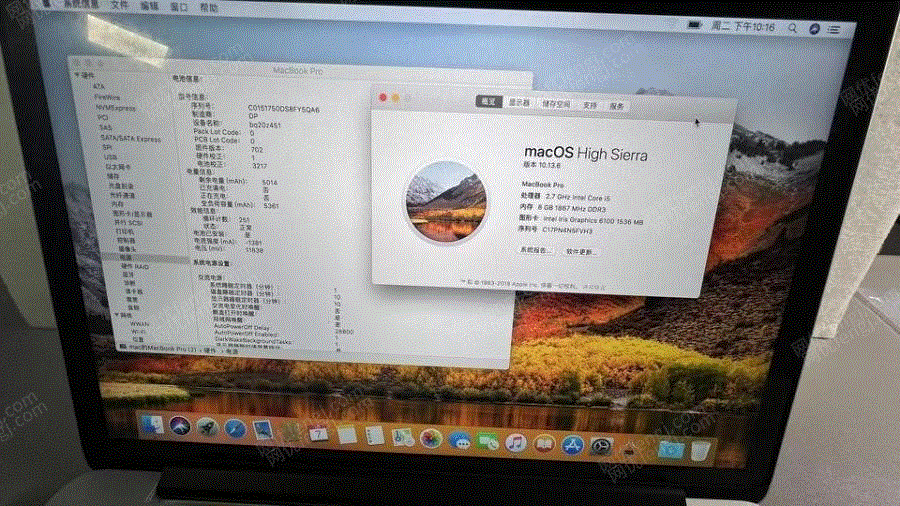Screen dimensions: 900x506
Task: Click the 2.7 GHz Intel Core i5 line
Action: [565, 197]
